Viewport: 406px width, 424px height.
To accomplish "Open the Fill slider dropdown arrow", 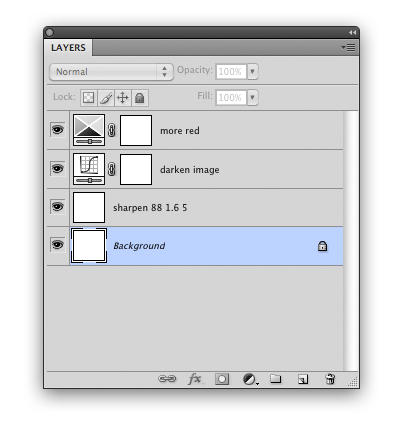I will tap(253, 97).
